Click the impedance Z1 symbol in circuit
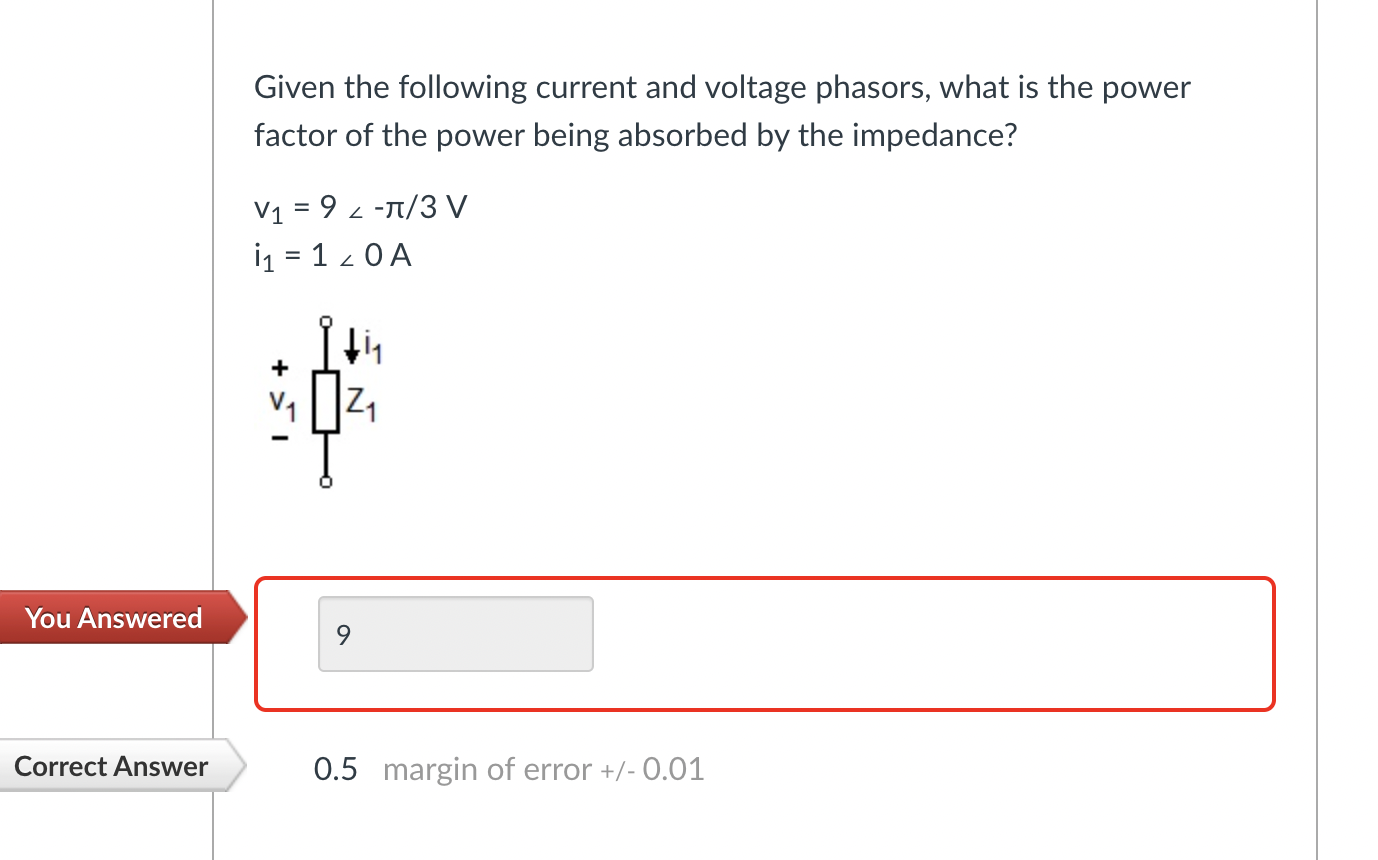This screenshot has height=860, width=1378. (x=327, y=400)
